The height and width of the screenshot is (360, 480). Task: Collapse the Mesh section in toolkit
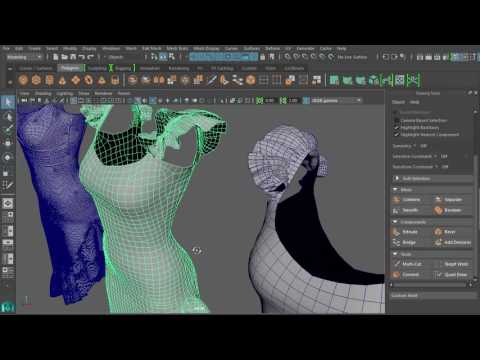tap(432, 190)
